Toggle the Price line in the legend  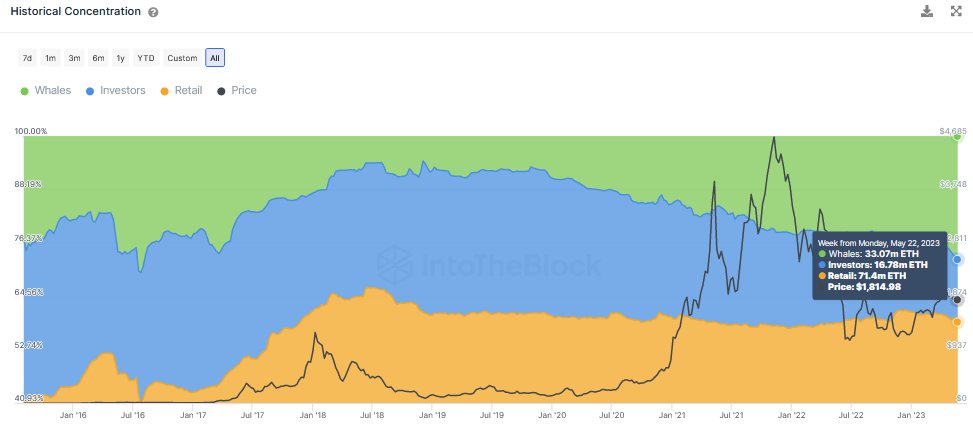pyautogui.click(x=237, y=90)
